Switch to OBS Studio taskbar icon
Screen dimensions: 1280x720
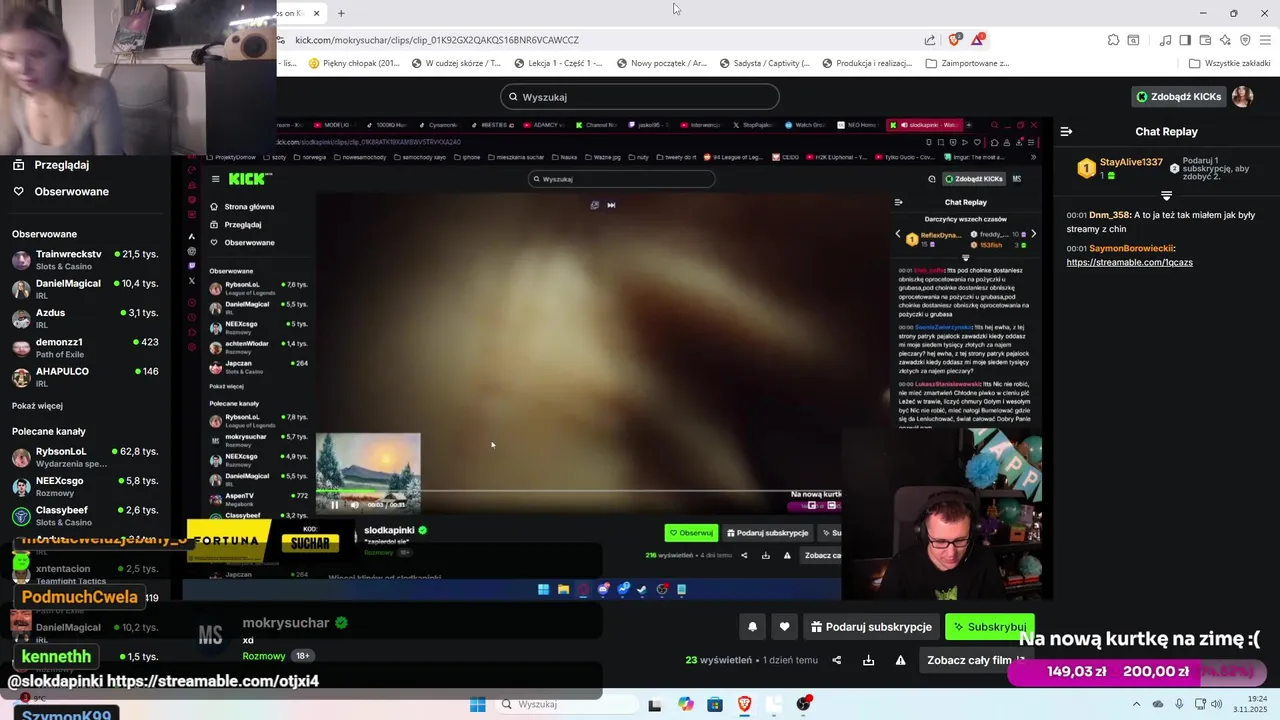(x=804, y=704)
